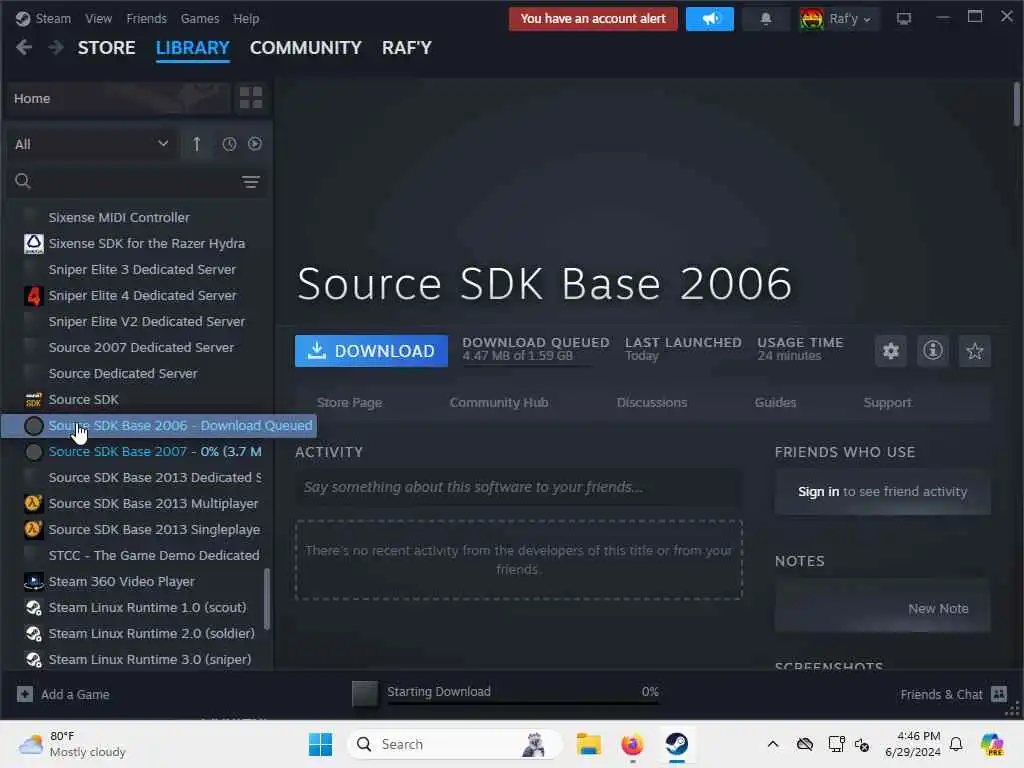The image size is (1024, 768).
Task: Click Steam Linux Runtime 1.0 (scout) icon
Action: tap(33, 607)
